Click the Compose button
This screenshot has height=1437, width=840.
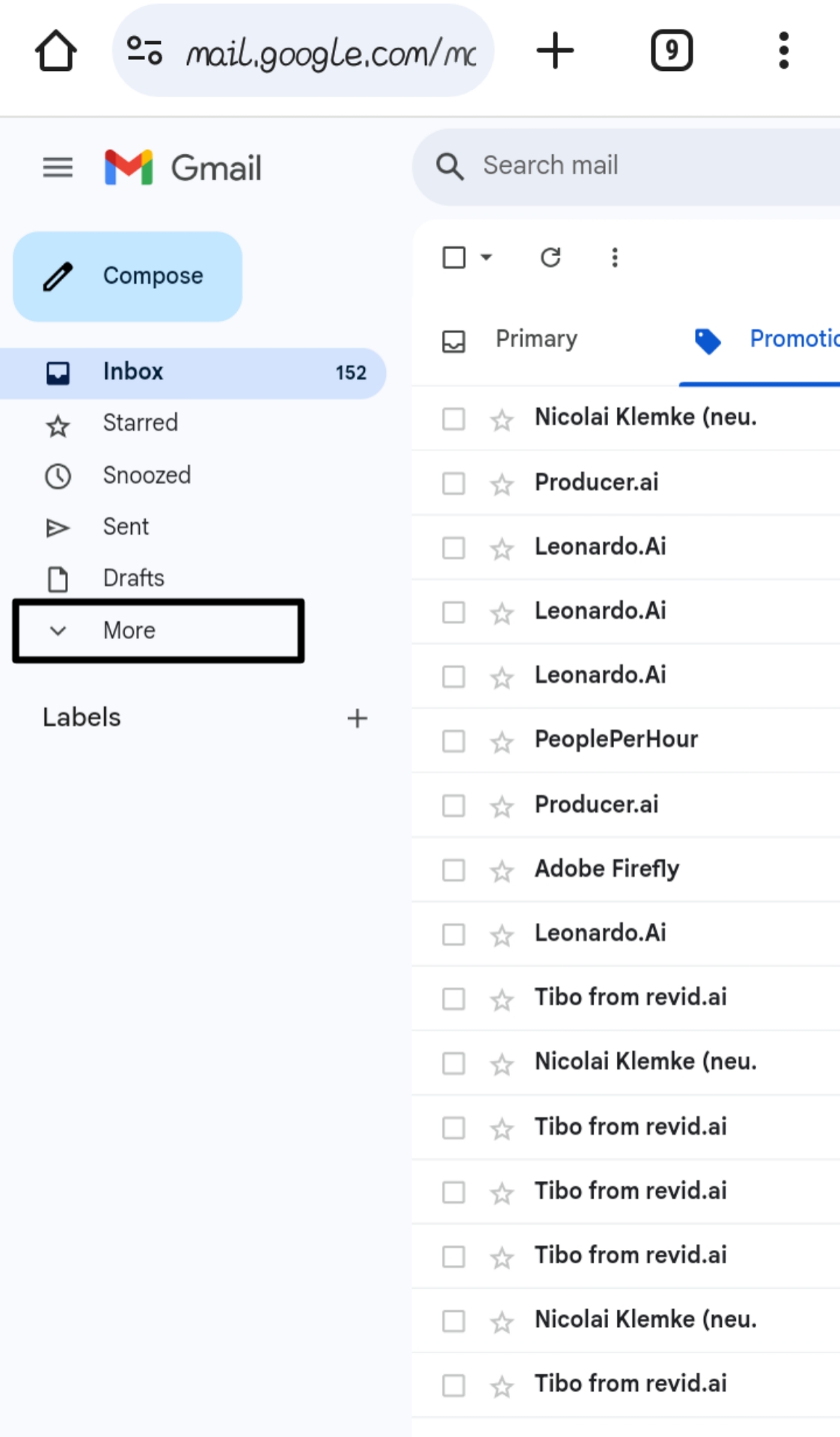pos(128,276)
